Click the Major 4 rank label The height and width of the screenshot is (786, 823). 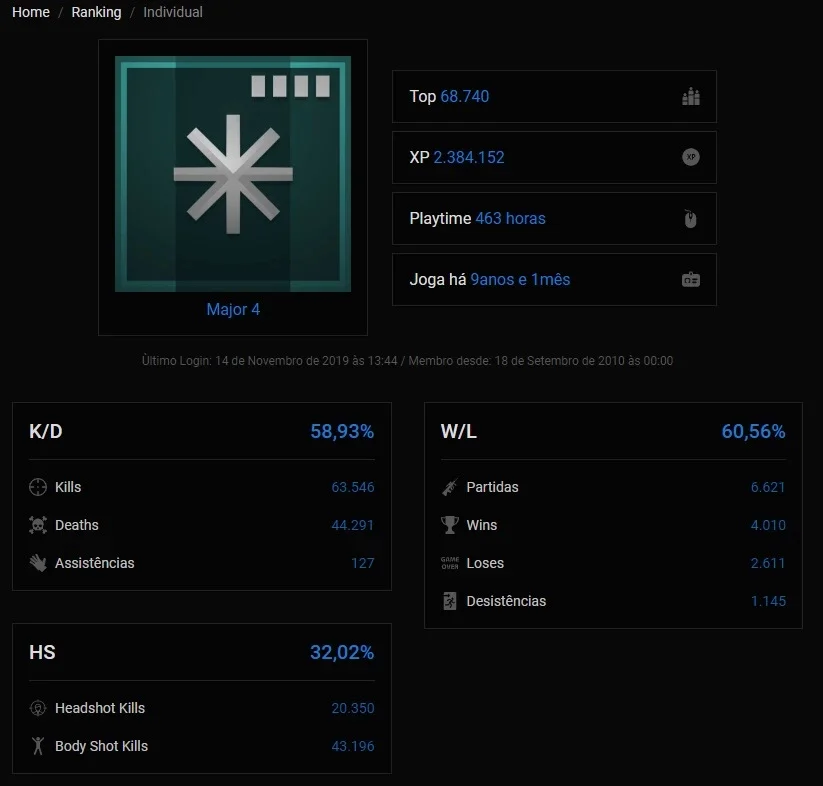click(233, 310)
